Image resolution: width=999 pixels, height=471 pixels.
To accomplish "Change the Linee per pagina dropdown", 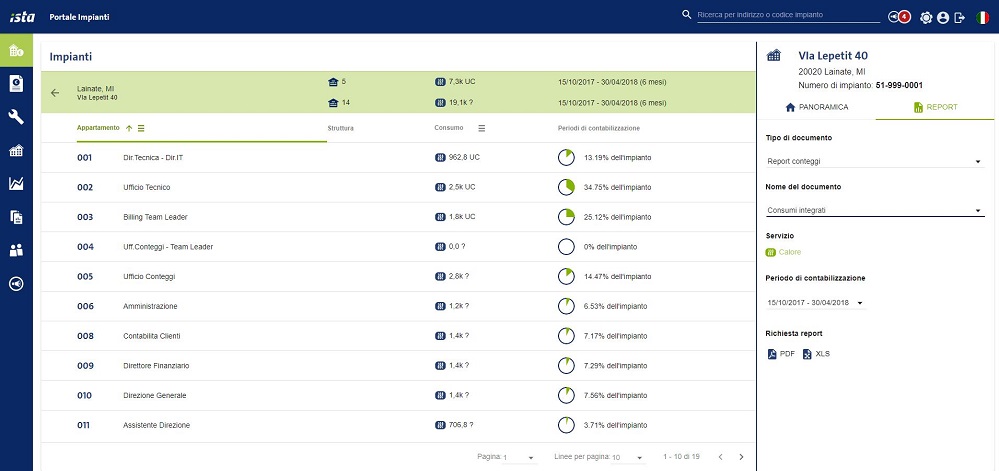I will [x=629, y=457].
